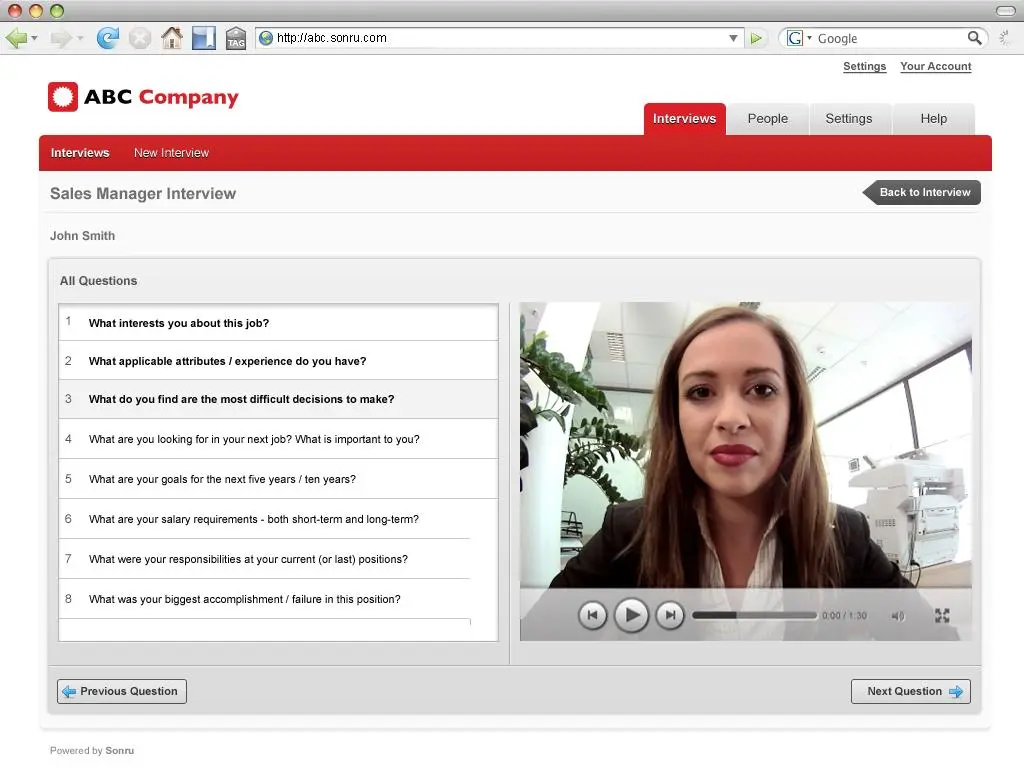Go to browser home page
The height and width of the screenshot is (770, 1024).
pos(172,38)
